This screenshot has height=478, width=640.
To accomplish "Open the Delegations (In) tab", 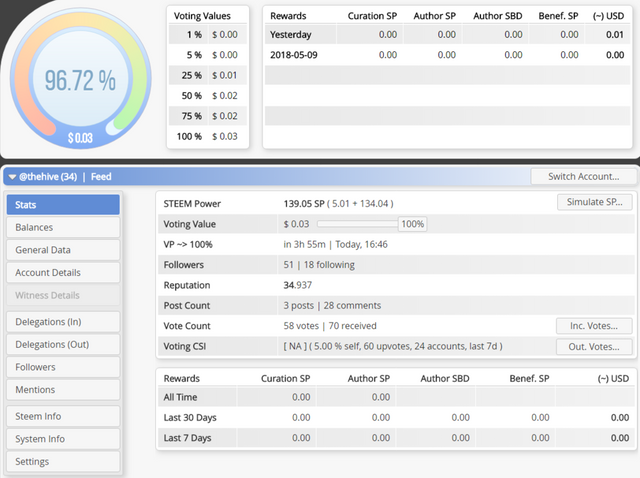I will pyautogui.click(x=63, y=322).
